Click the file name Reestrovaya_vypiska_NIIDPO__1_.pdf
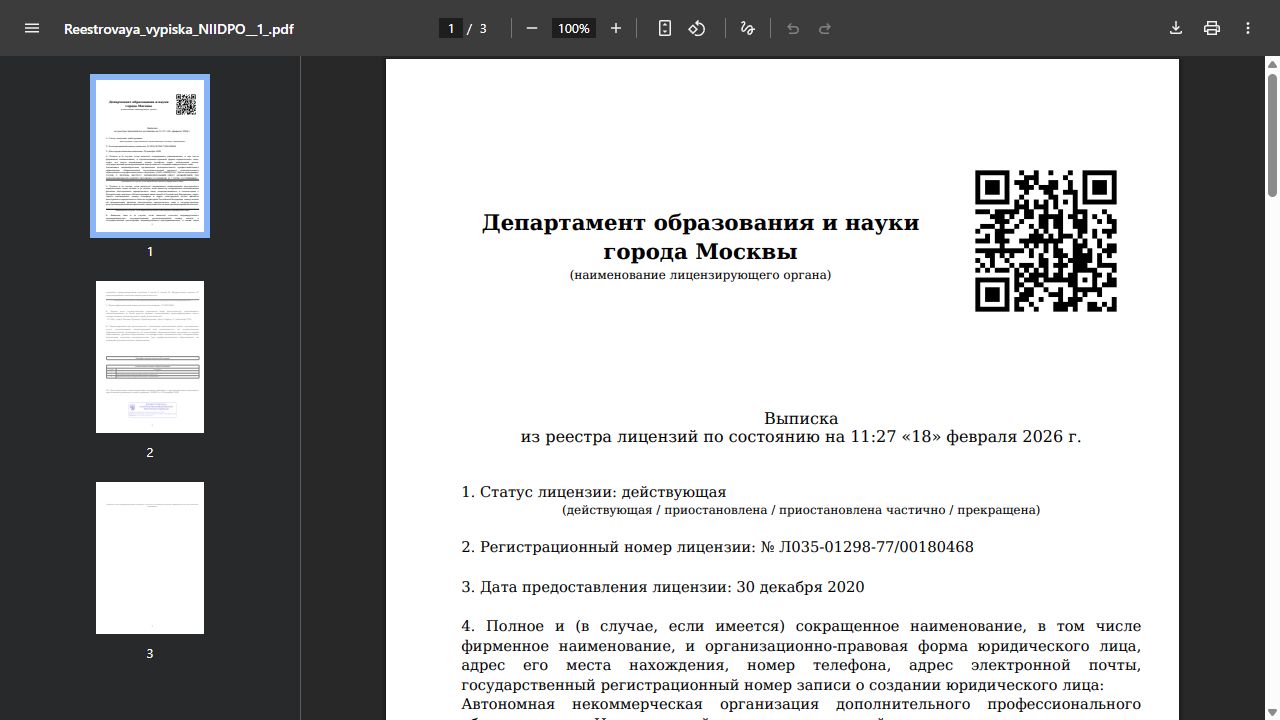The image size is (1280, 720). (x=179, y=29)
